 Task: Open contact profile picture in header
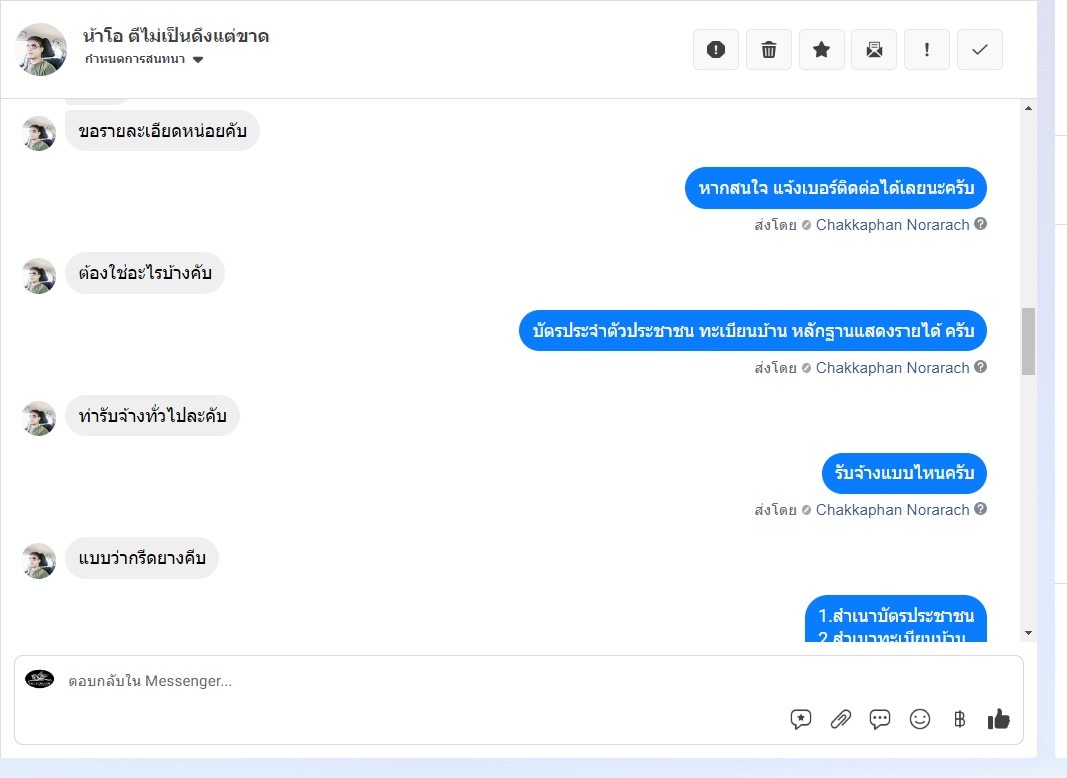[x=41, y=49]
